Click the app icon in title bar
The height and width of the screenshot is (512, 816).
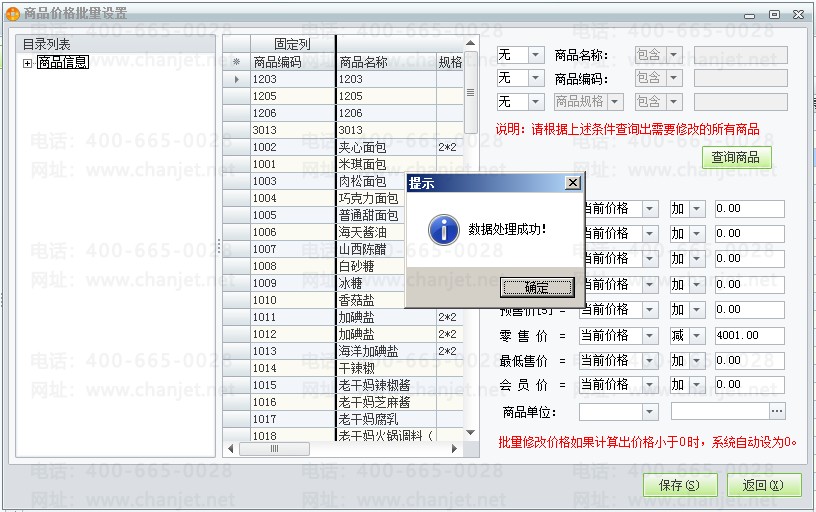coord(12,14)
